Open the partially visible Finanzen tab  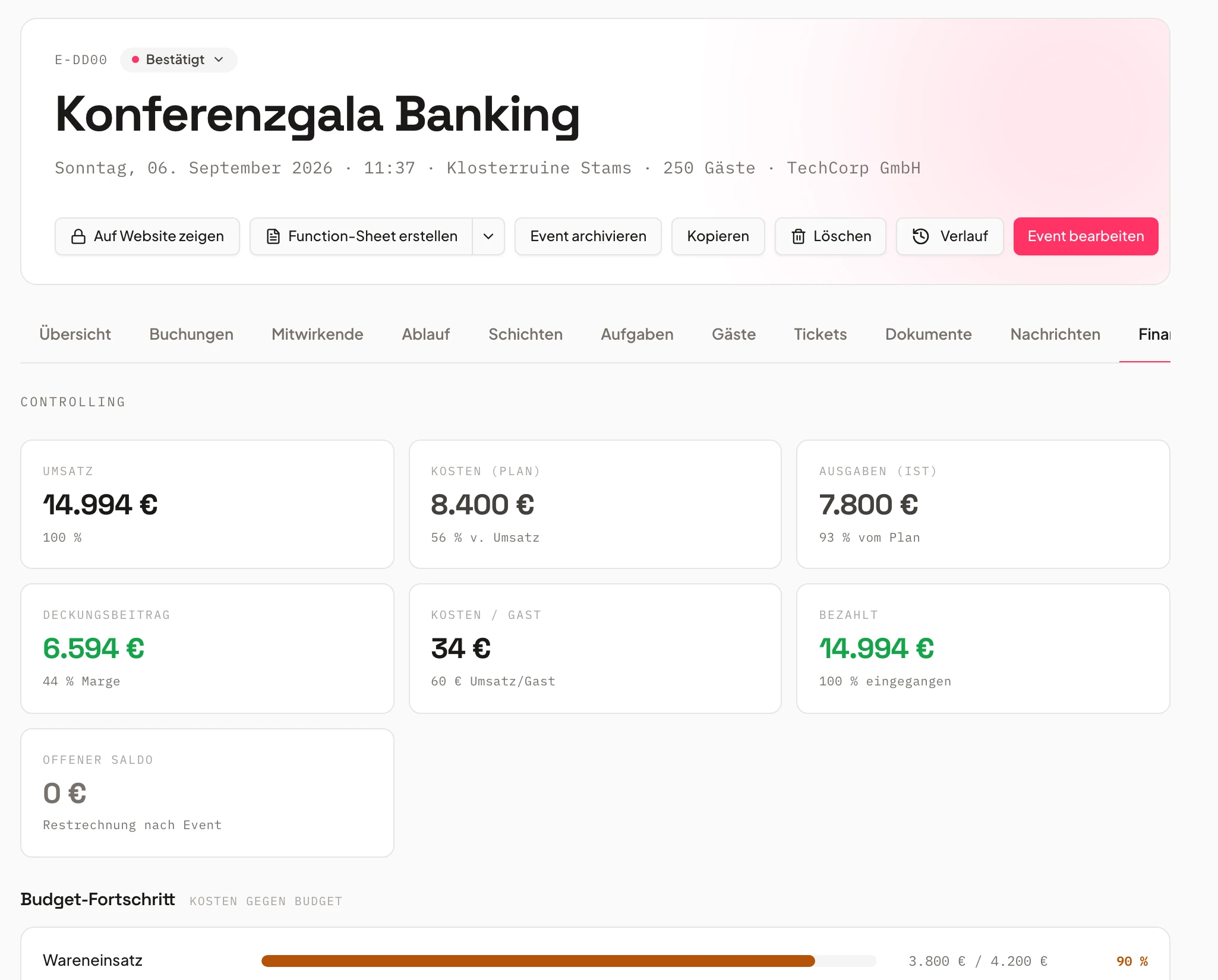1154,334
